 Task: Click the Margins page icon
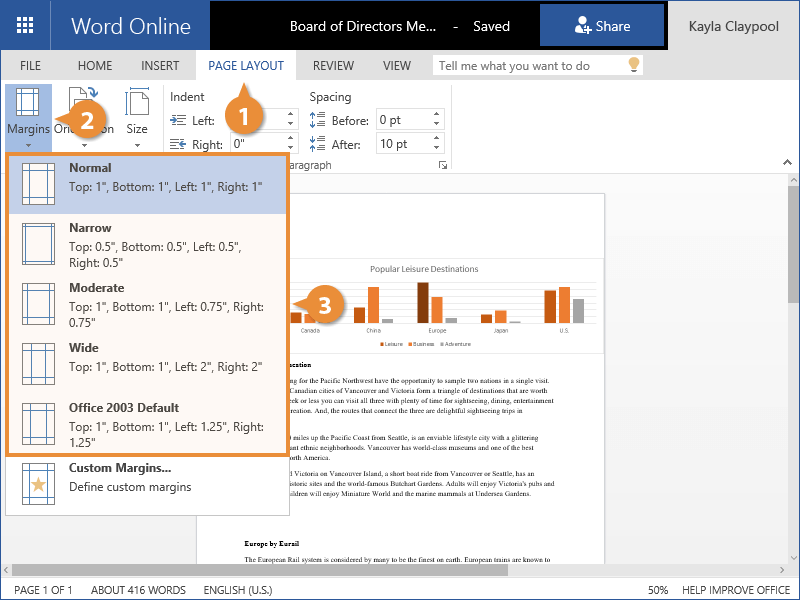pyautogui.click(x=28, y=103)
